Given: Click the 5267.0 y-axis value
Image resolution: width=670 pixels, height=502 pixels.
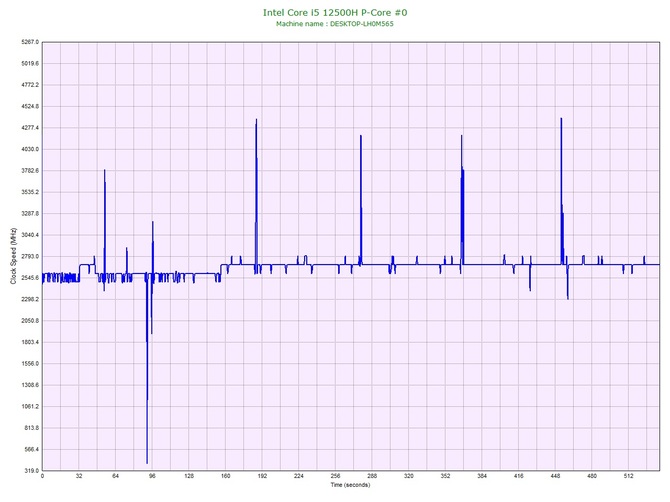Looking at the screenshot, I should 30,42.
